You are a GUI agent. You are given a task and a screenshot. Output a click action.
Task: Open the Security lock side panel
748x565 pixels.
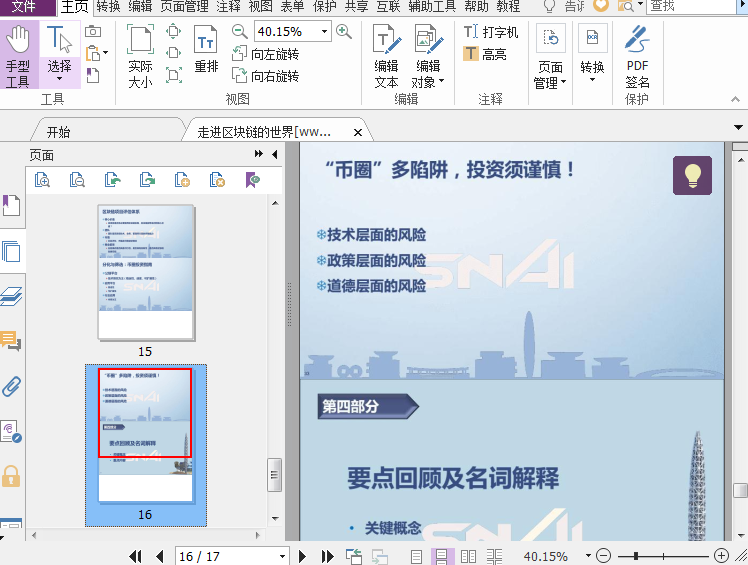point(11,476)
